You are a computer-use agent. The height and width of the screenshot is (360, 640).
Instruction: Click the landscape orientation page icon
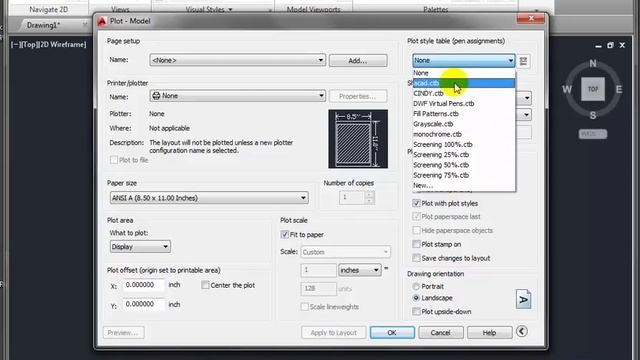click(x=523, y=299)
